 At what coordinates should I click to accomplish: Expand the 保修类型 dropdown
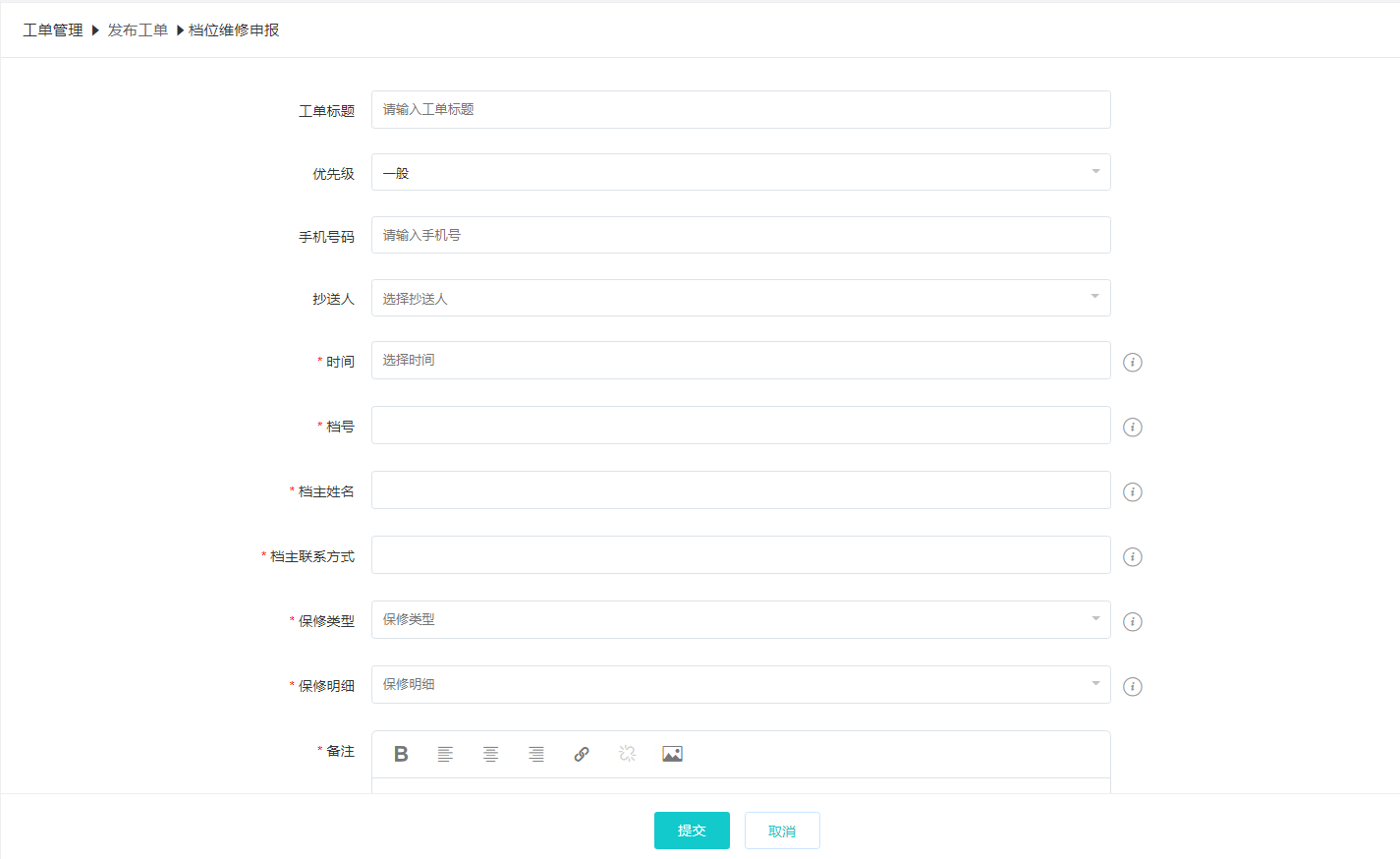(x=741, y=619)
